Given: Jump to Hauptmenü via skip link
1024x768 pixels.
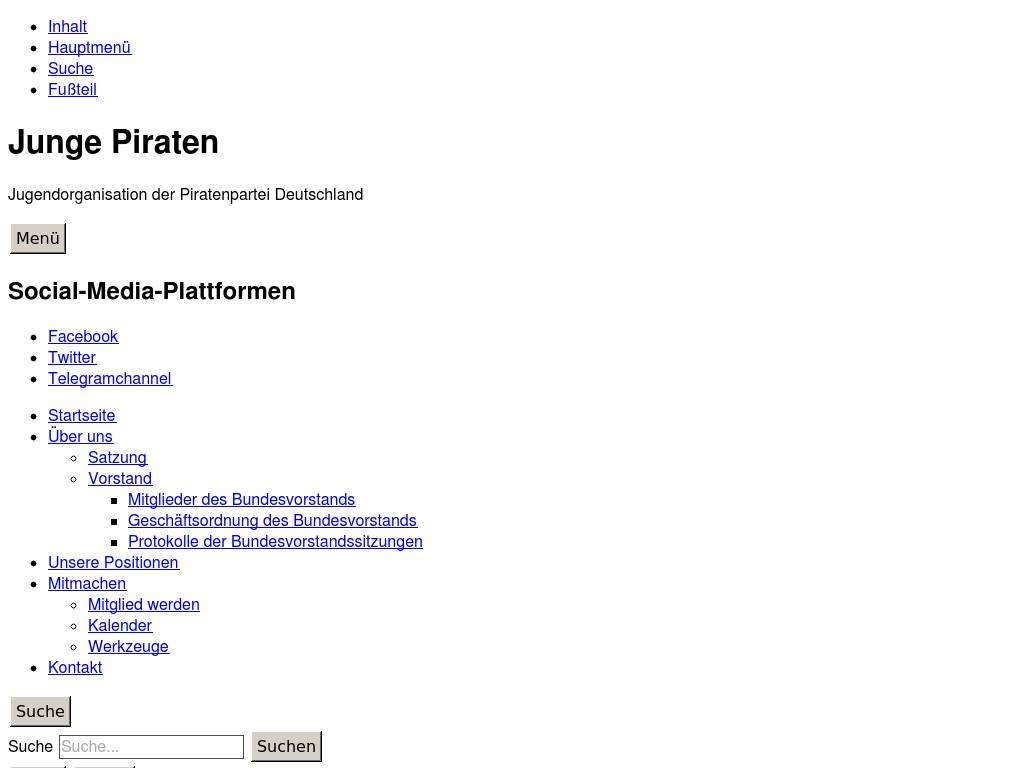Looking at the screenshot, I should tap(89, 47).
